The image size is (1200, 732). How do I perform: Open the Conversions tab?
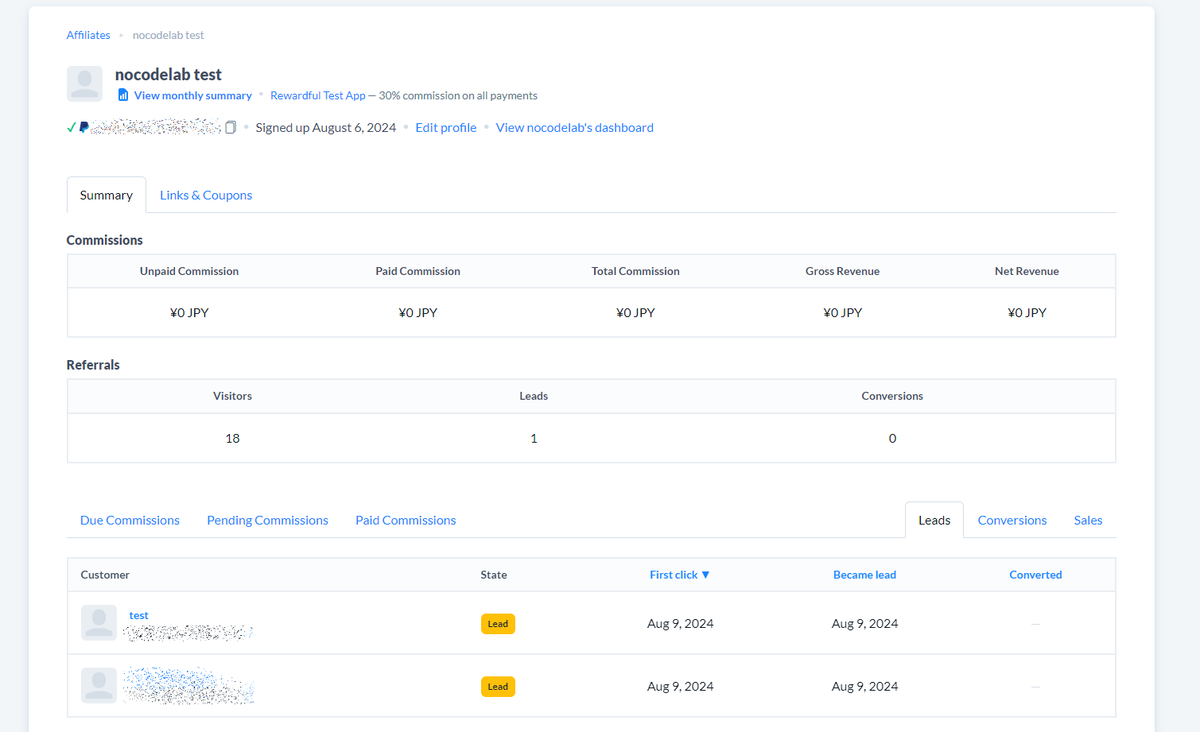click(x=1012, y=520)
